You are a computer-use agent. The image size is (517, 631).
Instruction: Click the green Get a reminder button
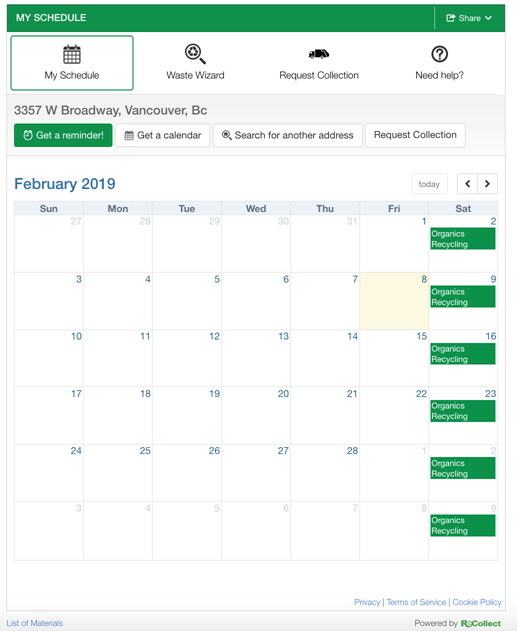pos(63,135)
